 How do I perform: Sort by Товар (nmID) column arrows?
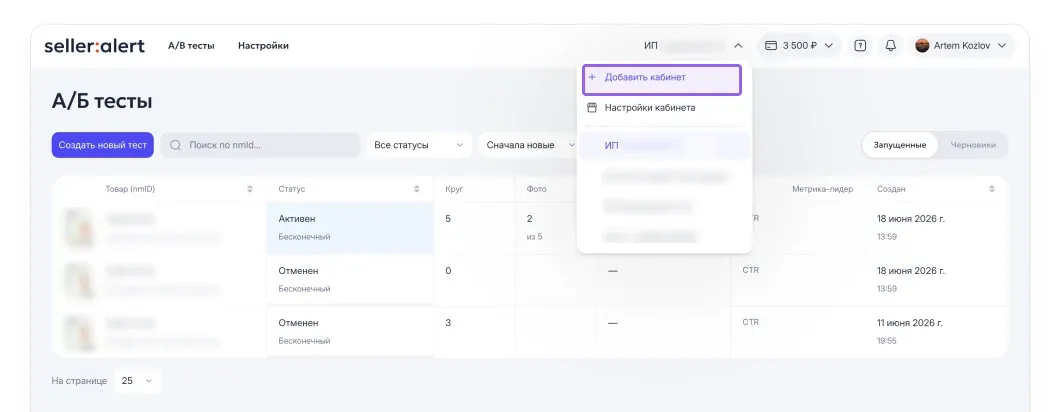point(250,189)
